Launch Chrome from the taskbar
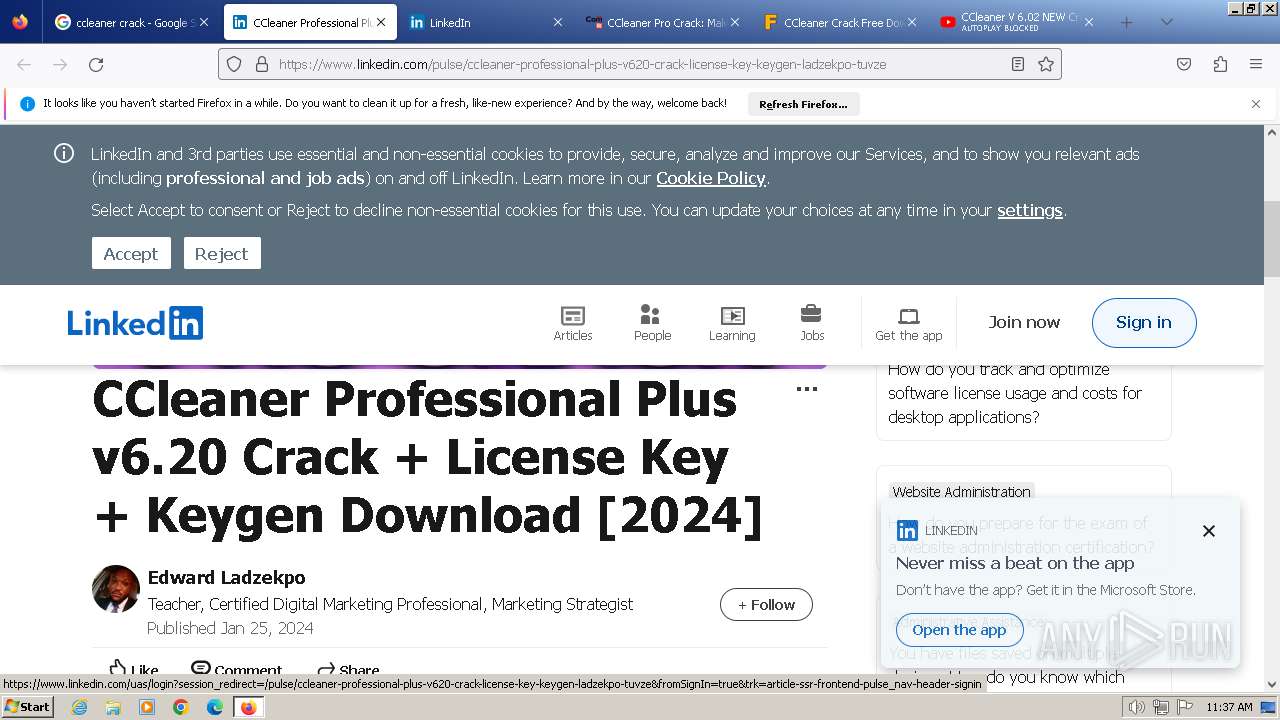1280x720 pixels. point(181,707)
